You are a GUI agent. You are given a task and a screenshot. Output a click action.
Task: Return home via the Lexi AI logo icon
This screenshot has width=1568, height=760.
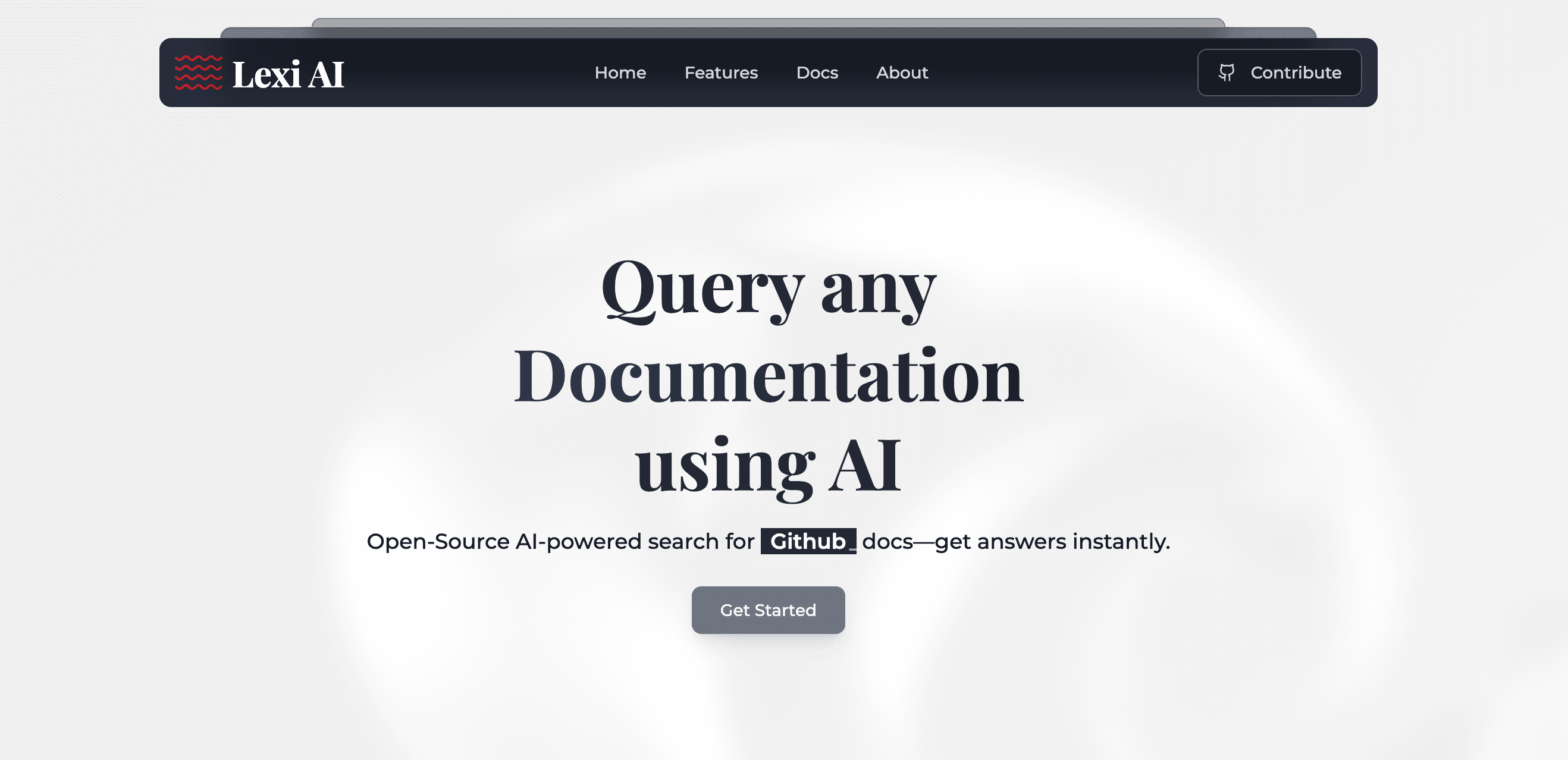click(197, 73)
